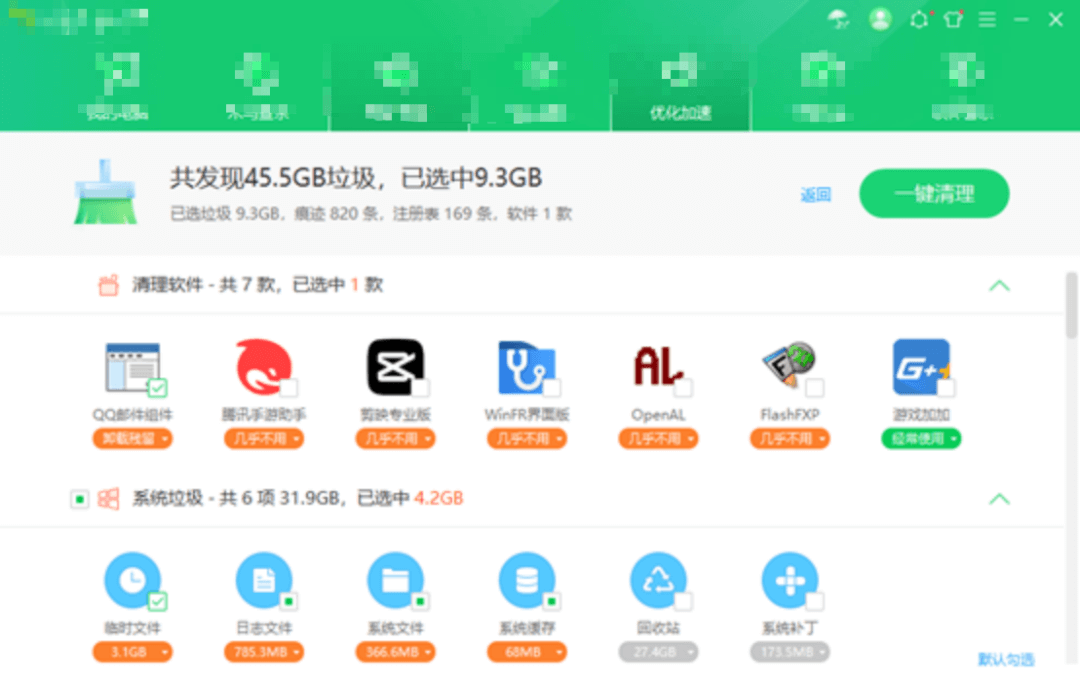
Task: Click the 游戏加加 application icon
Action: pos(920,368)
